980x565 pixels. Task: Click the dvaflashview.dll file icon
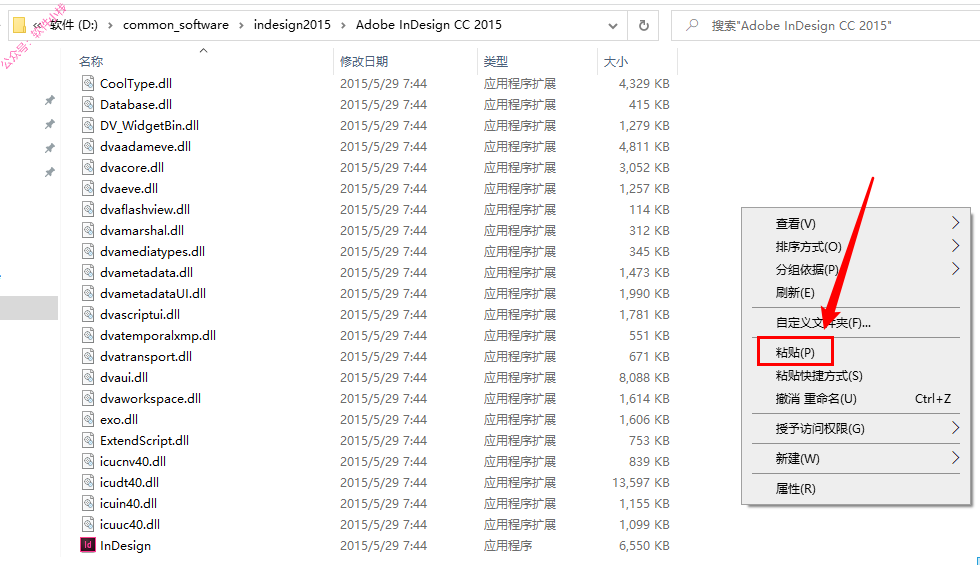[88, 209]
